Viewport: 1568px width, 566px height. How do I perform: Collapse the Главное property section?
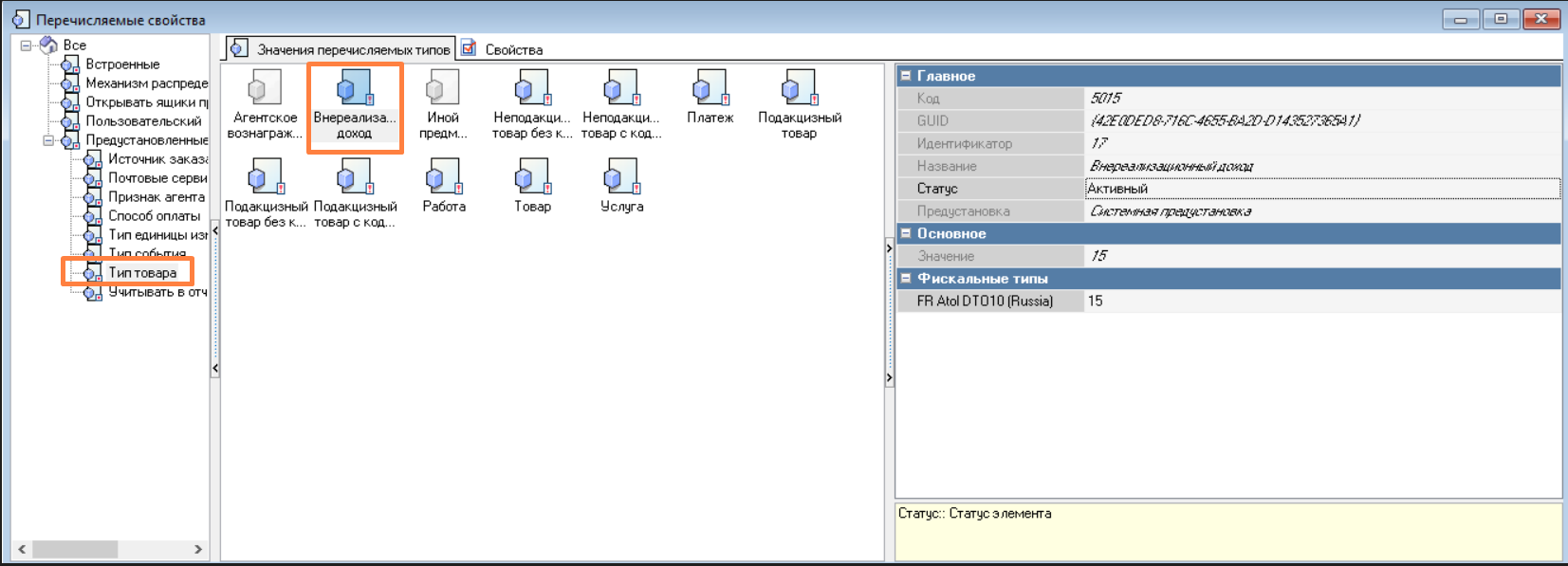[x=906, y=76]
